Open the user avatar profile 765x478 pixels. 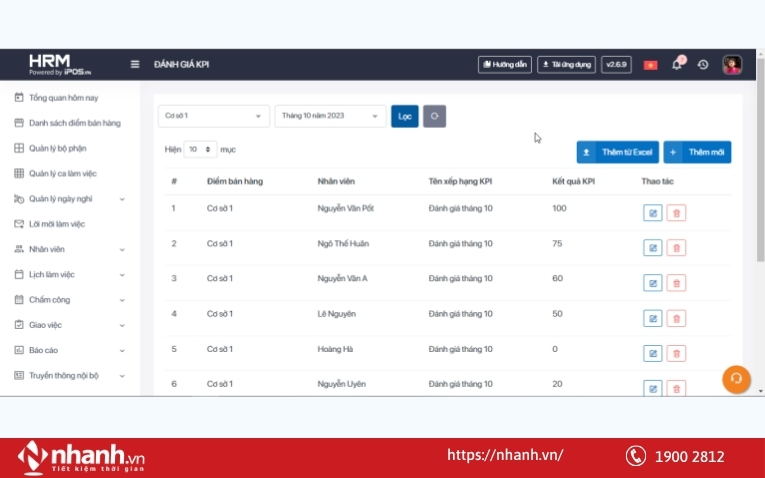pos(732,64)
